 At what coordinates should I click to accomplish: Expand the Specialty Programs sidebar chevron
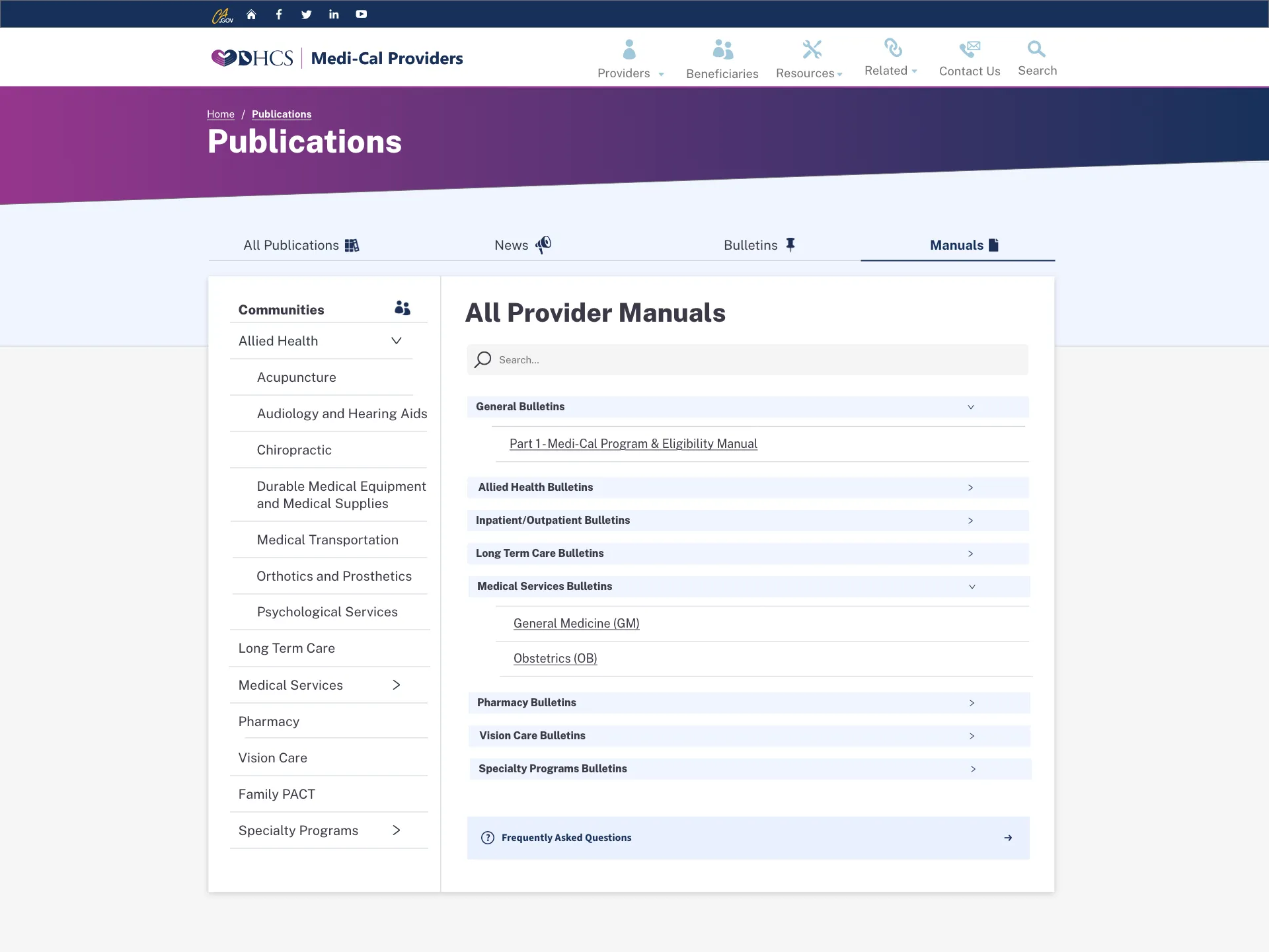[397, 830]
